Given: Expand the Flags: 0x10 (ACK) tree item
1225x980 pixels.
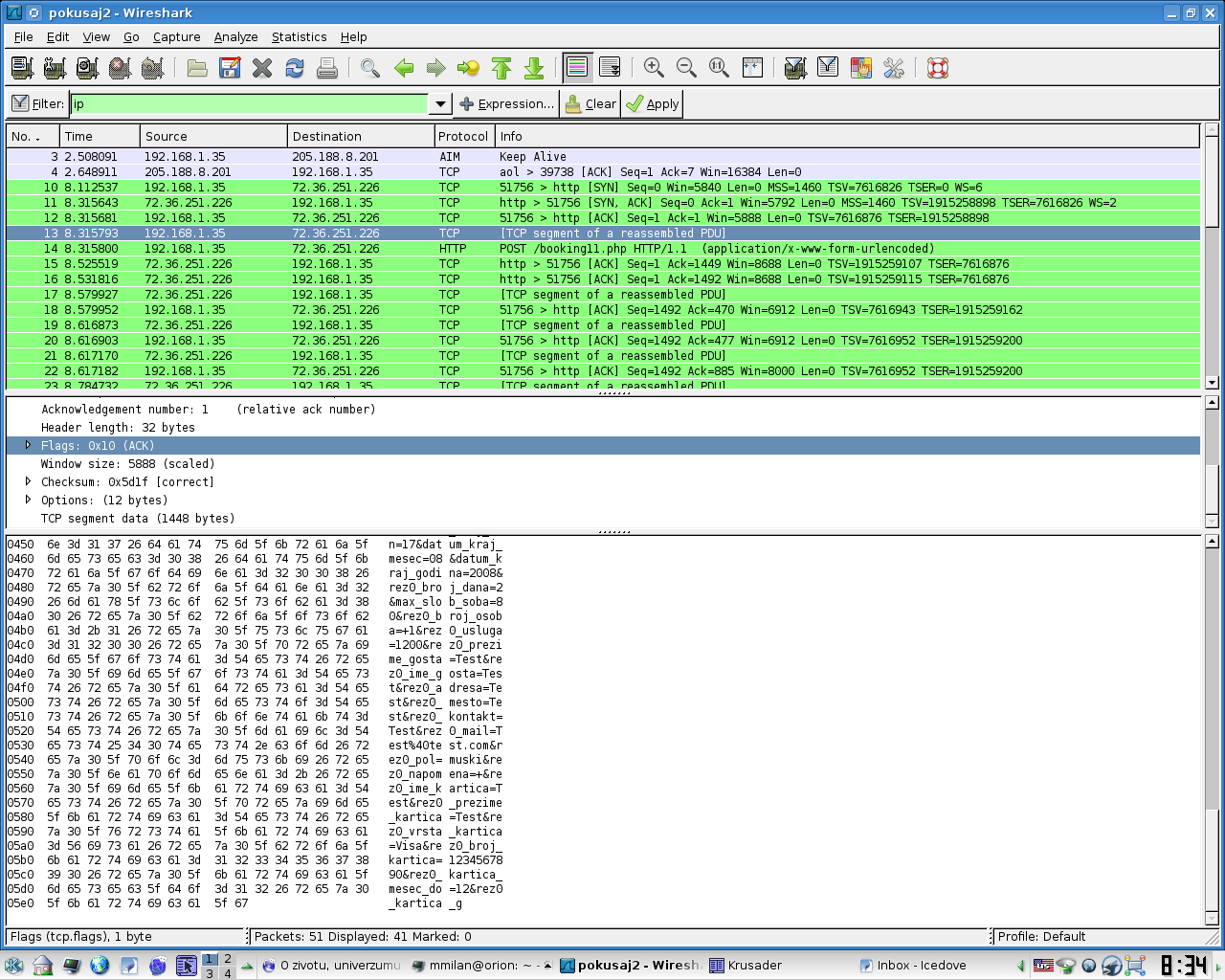Looking at the screenshot, I should pyautogui.click(x=28, y=445).
